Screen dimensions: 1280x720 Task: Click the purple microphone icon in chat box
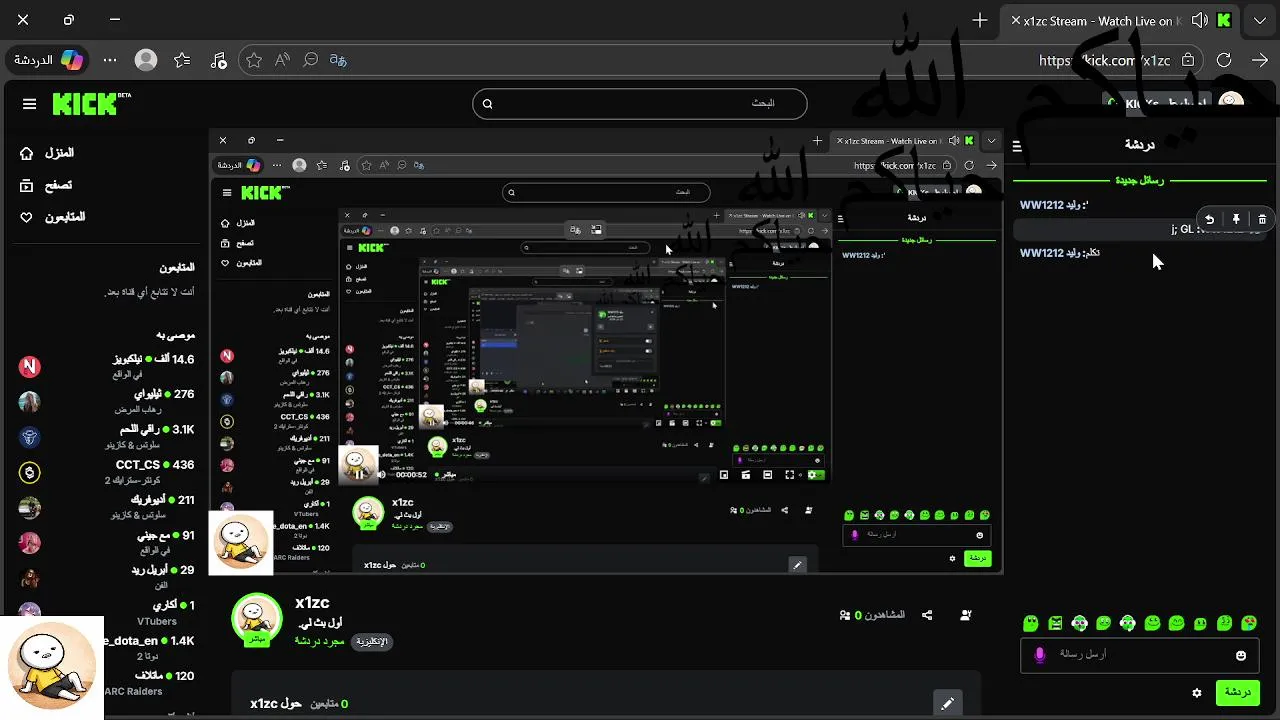1040,655
